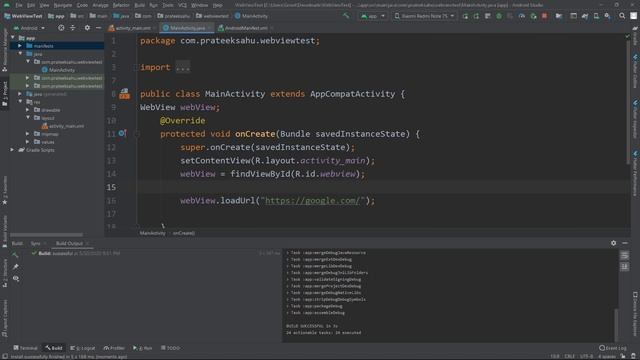Open the Refactor menu

point(121,5)
